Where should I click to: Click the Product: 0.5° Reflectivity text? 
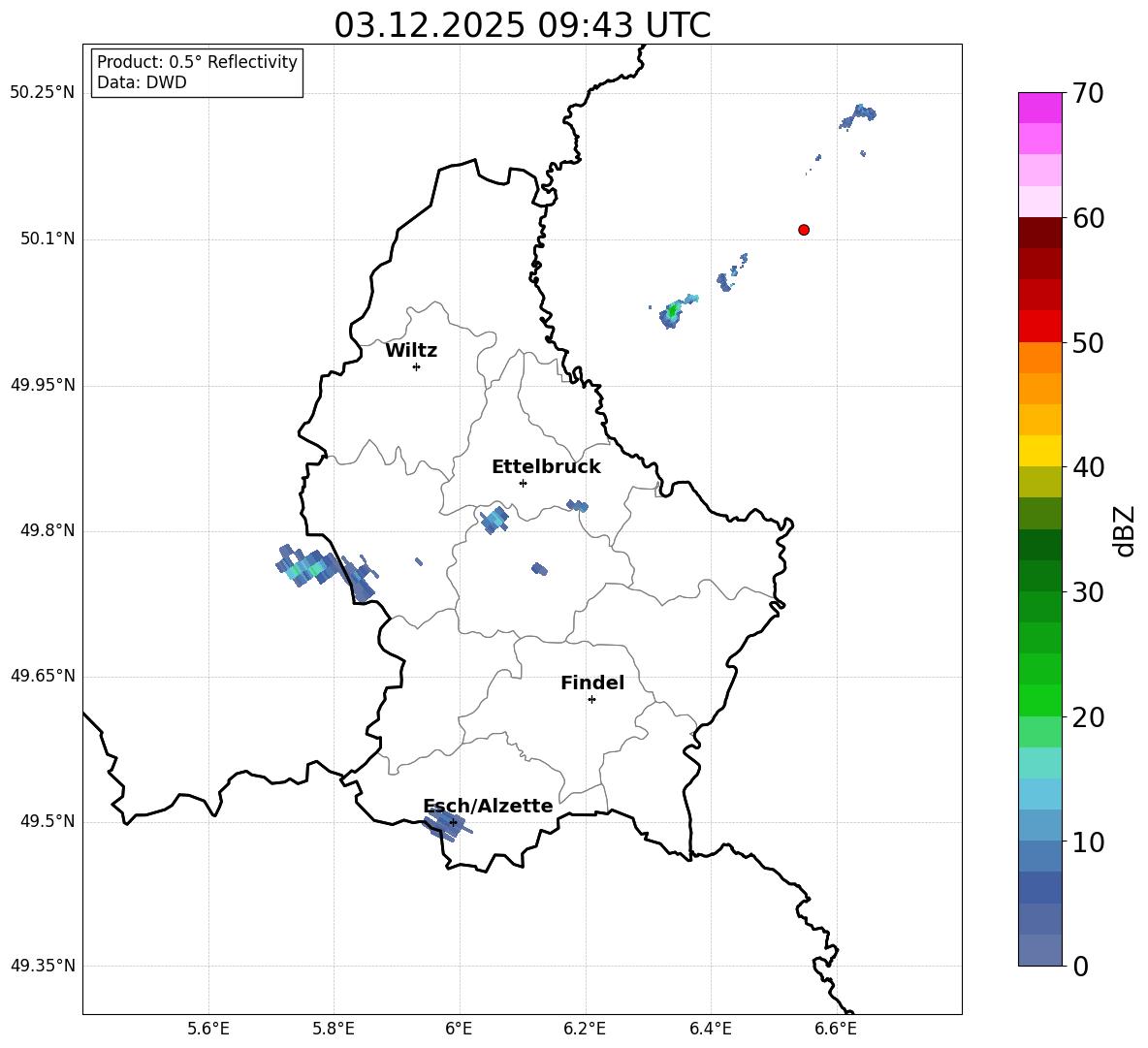[197, 62]
